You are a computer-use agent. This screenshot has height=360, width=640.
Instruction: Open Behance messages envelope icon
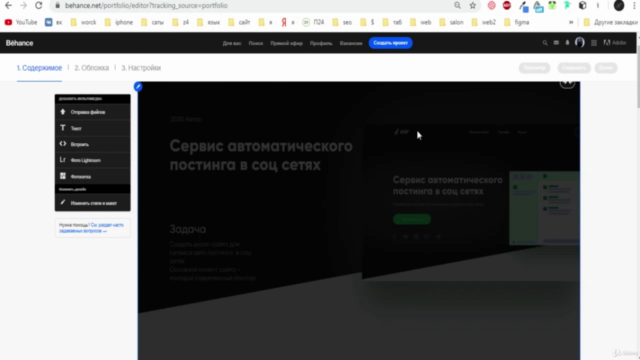click(556, 42)
